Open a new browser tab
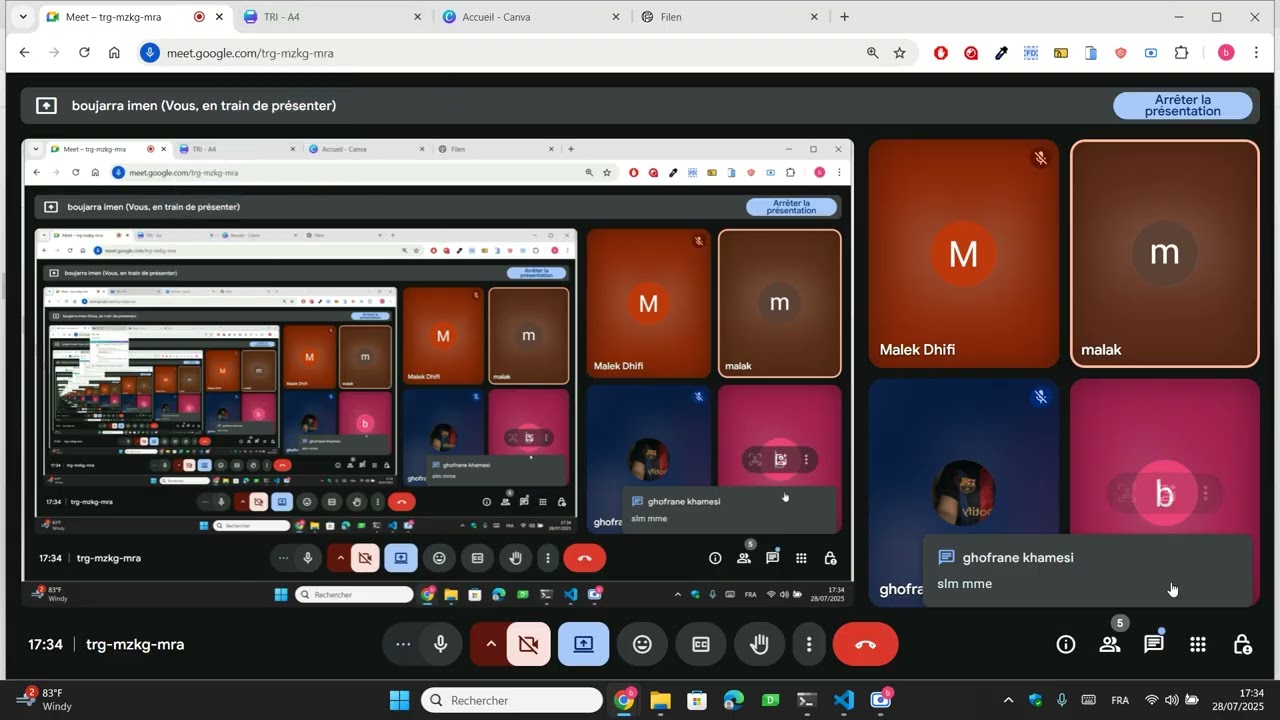1280x720 pixels. click(845, 17)
